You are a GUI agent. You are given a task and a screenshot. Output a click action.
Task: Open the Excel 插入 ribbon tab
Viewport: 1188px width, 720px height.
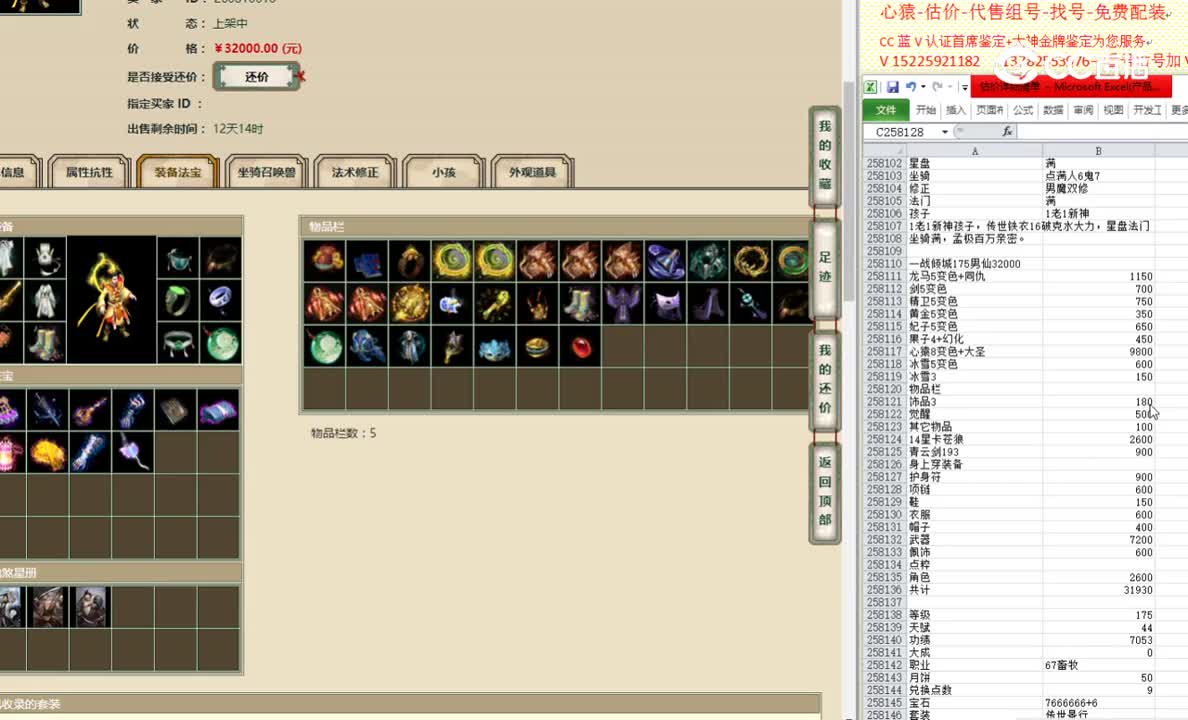click(956, 110)
